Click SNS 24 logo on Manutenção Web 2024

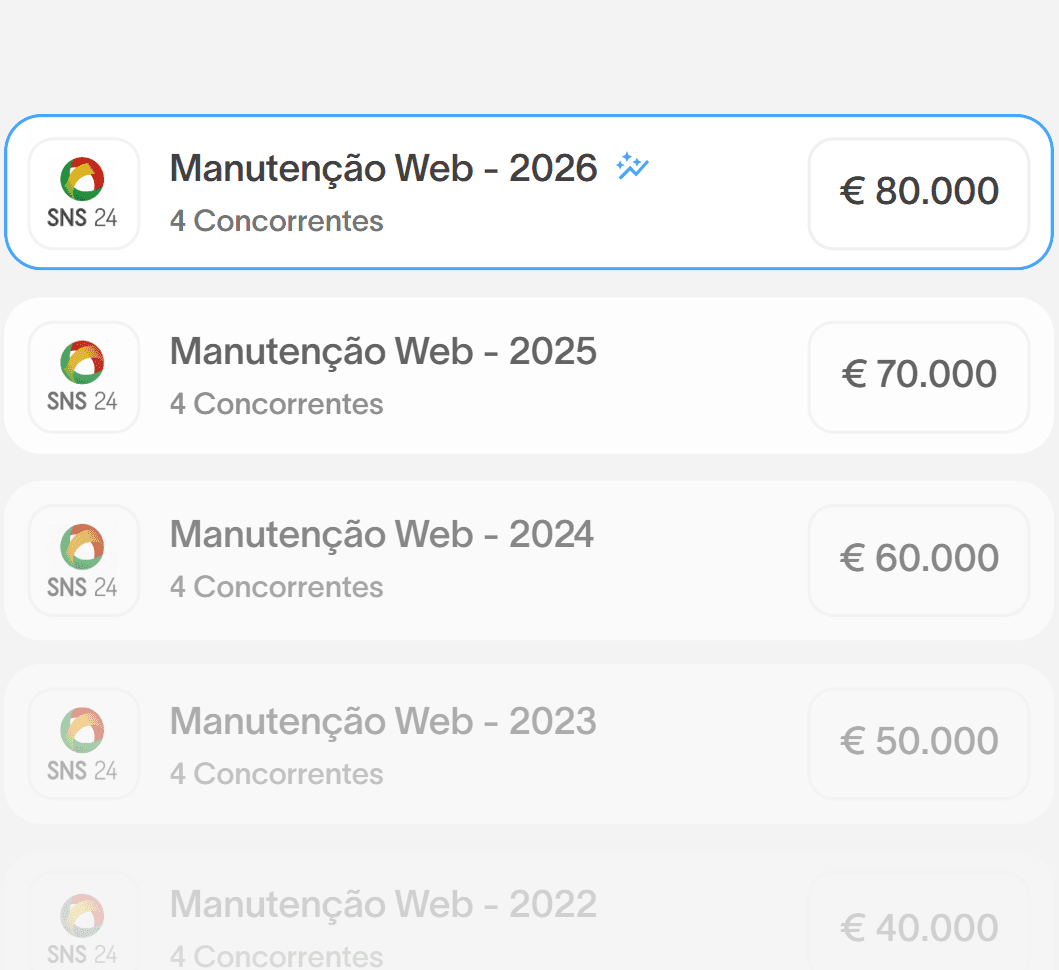[84, 560]
